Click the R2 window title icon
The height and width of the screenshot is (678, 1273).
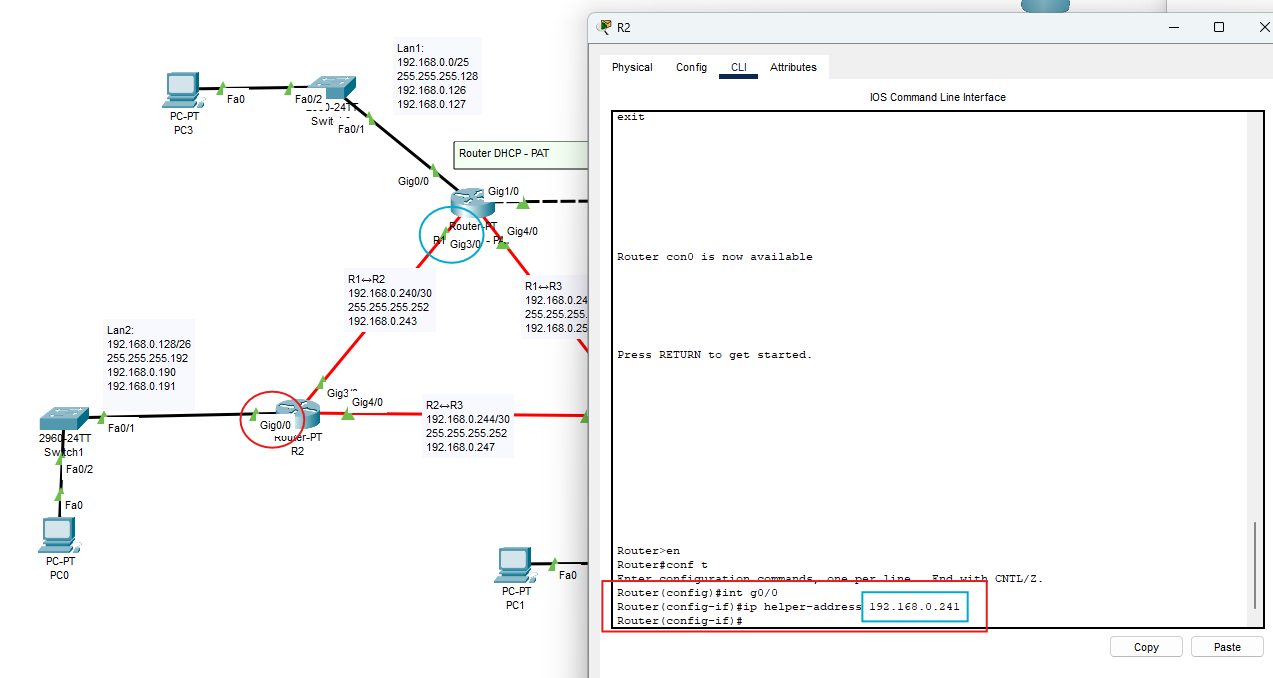[x=605, y=27]
